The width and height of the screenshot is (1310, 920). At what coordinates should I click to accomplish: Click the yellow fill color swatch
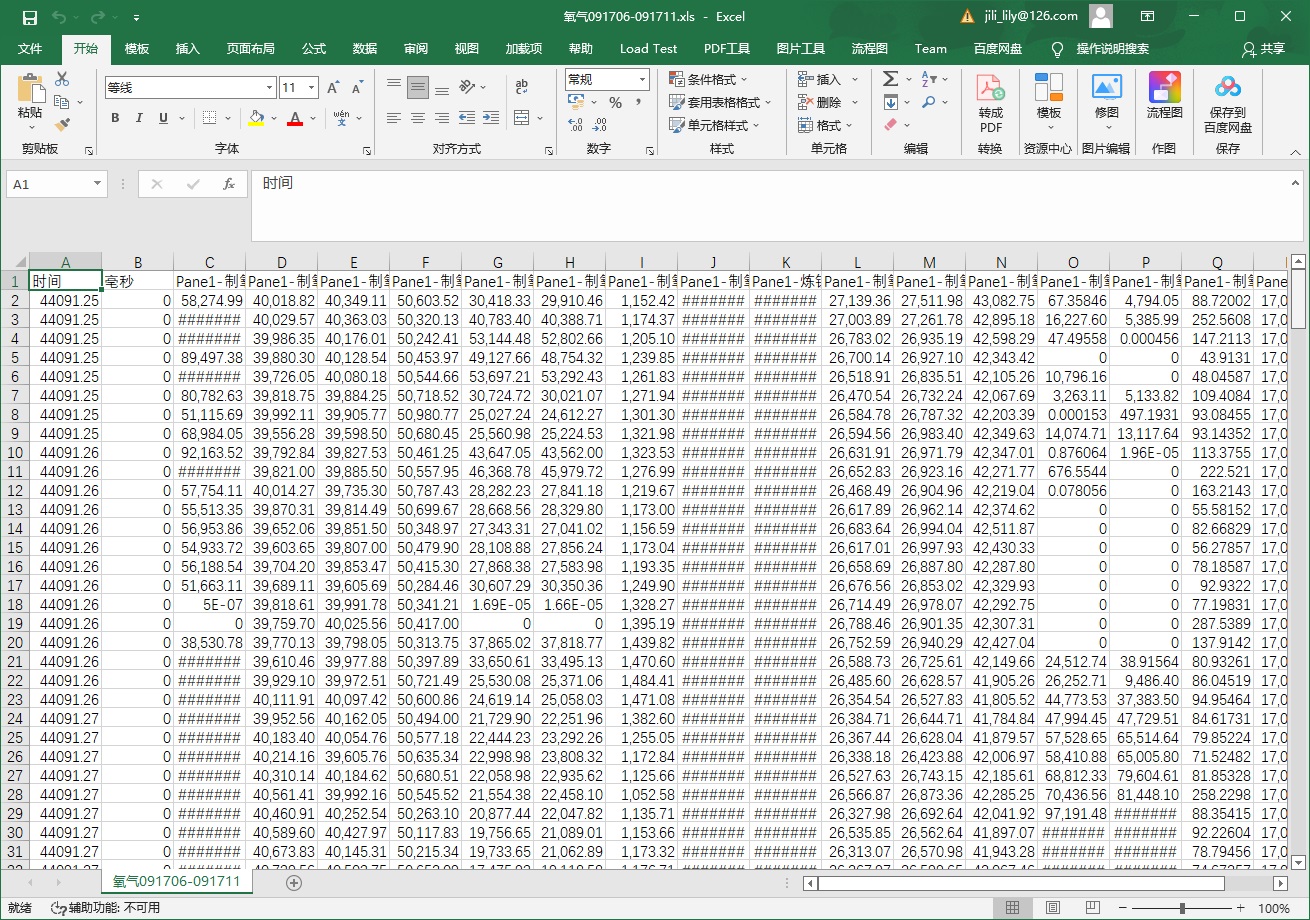(256, 118)
